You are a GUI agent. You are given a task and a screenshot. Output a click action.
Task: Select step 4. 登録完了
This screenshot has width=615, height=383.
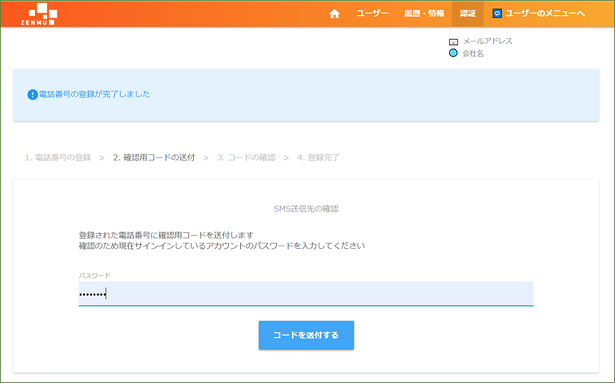[x=318, y=158]
